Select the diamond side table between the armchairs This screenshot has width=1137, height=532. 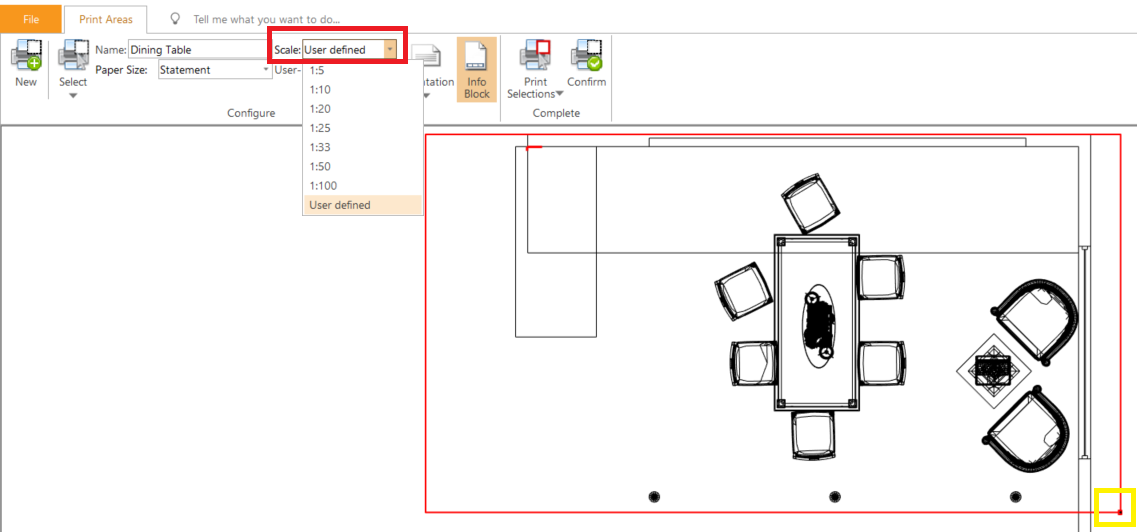[x=993, y=370]
